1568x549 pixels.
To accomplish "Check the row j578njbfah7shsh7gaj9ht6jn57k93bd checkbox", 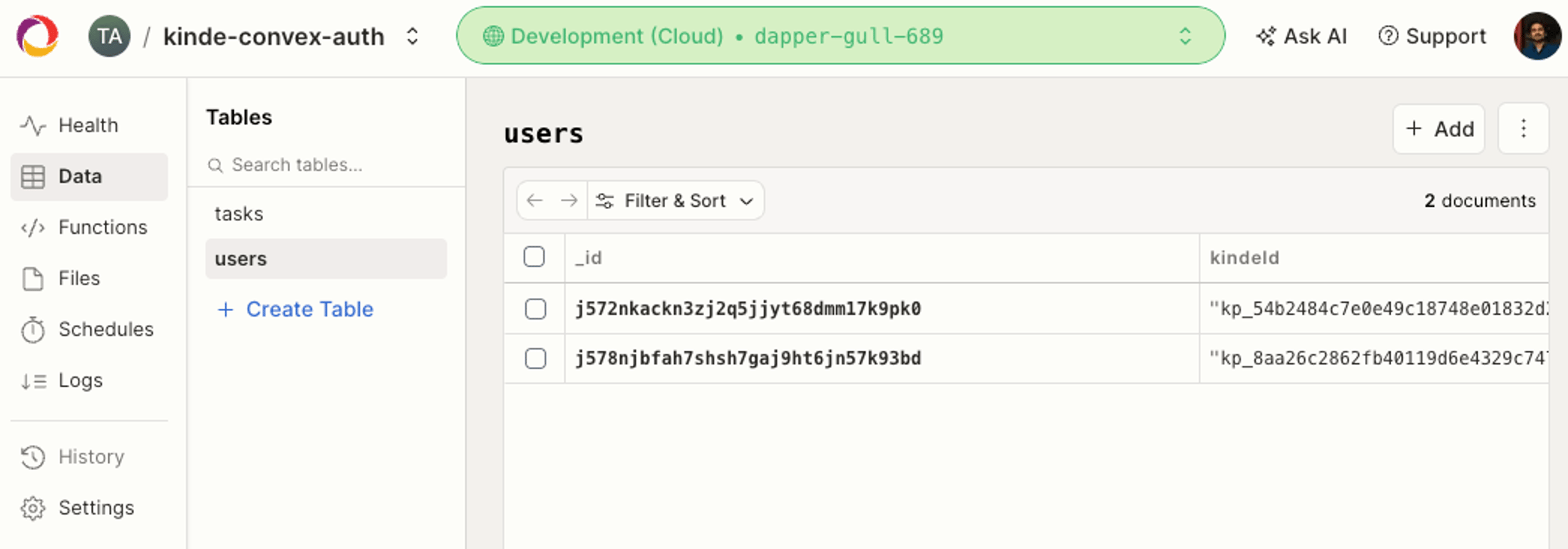I will 535,358.
